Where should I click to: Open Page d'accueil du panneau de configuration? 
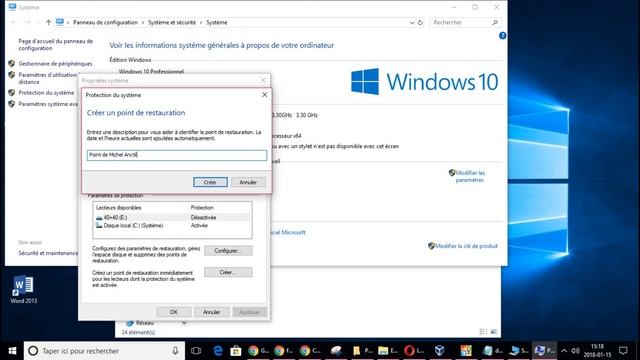tap(56, 44)
